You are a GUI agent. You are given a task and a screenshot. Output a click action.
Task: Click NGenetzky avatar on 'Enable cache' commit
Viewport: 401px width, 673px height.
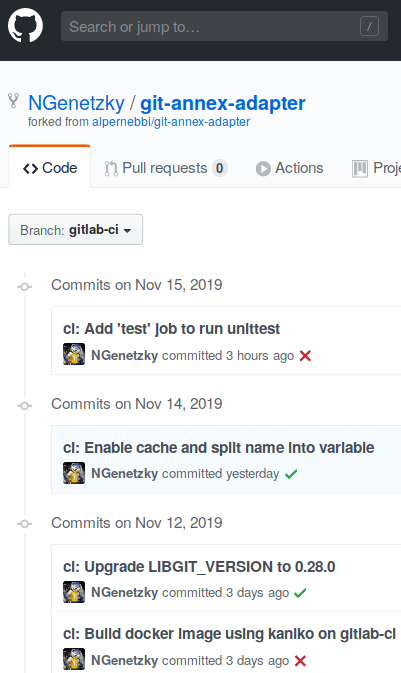(x=74, y=473)
